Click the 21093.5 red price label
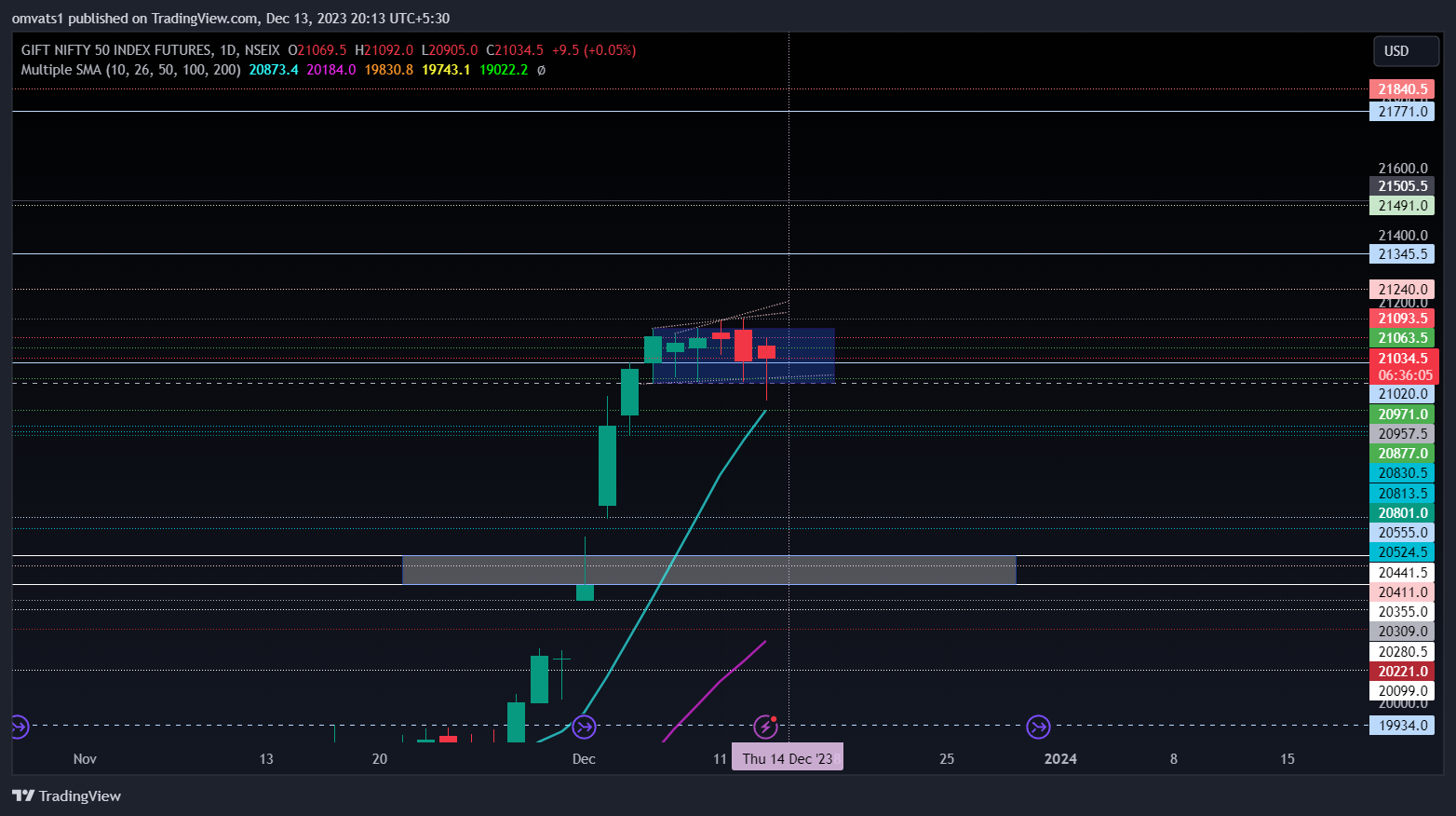Viewport: 1456px width, 816px height. [x=1402, y=319]
